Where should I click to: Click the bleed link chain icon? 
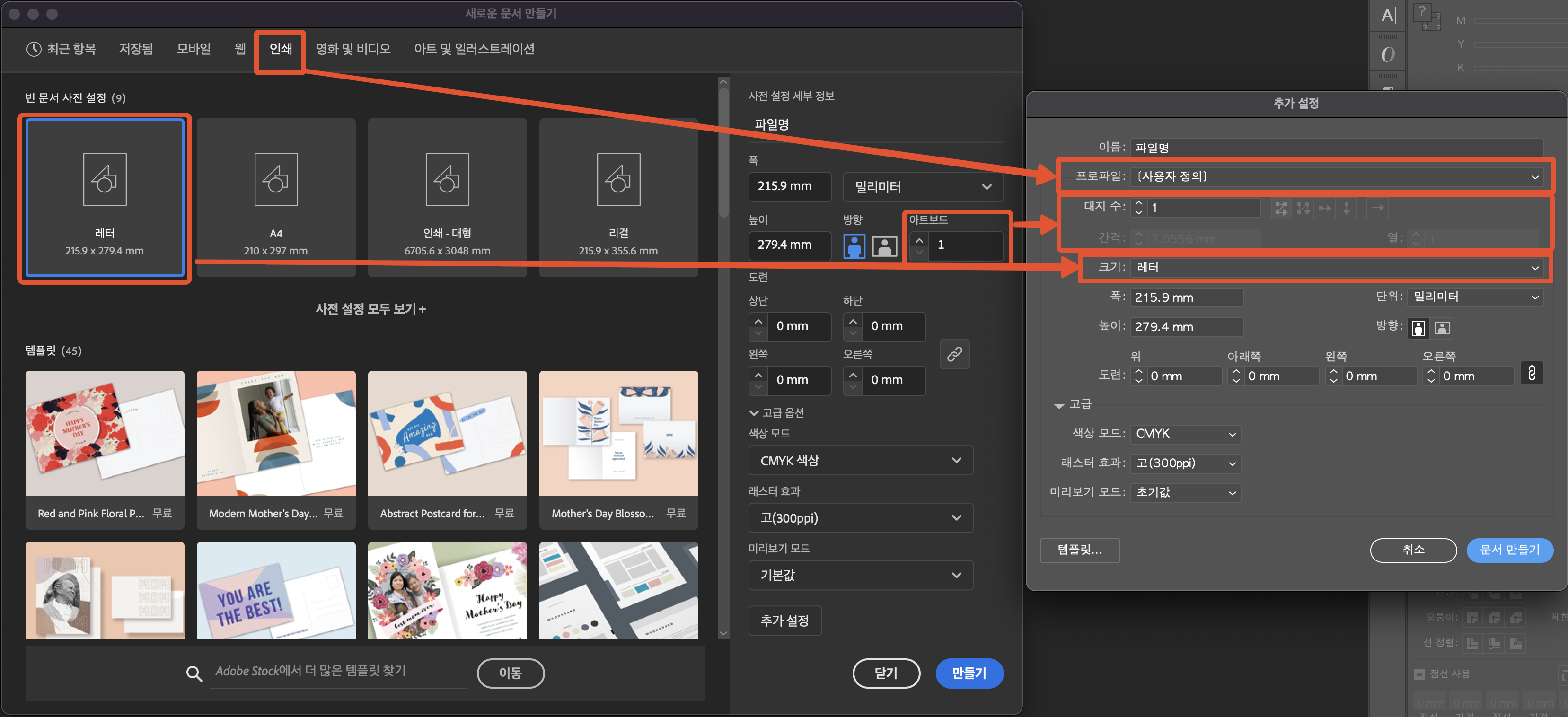[x=954, y=354]
